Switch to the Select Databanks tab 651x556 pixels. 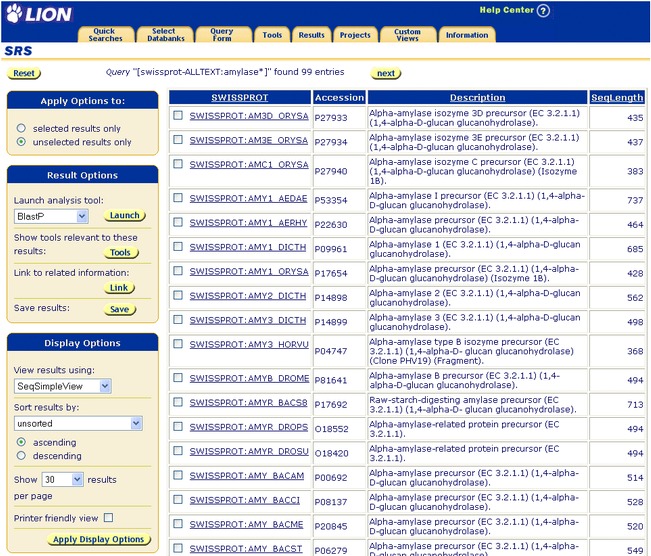[x=165, y=34]
